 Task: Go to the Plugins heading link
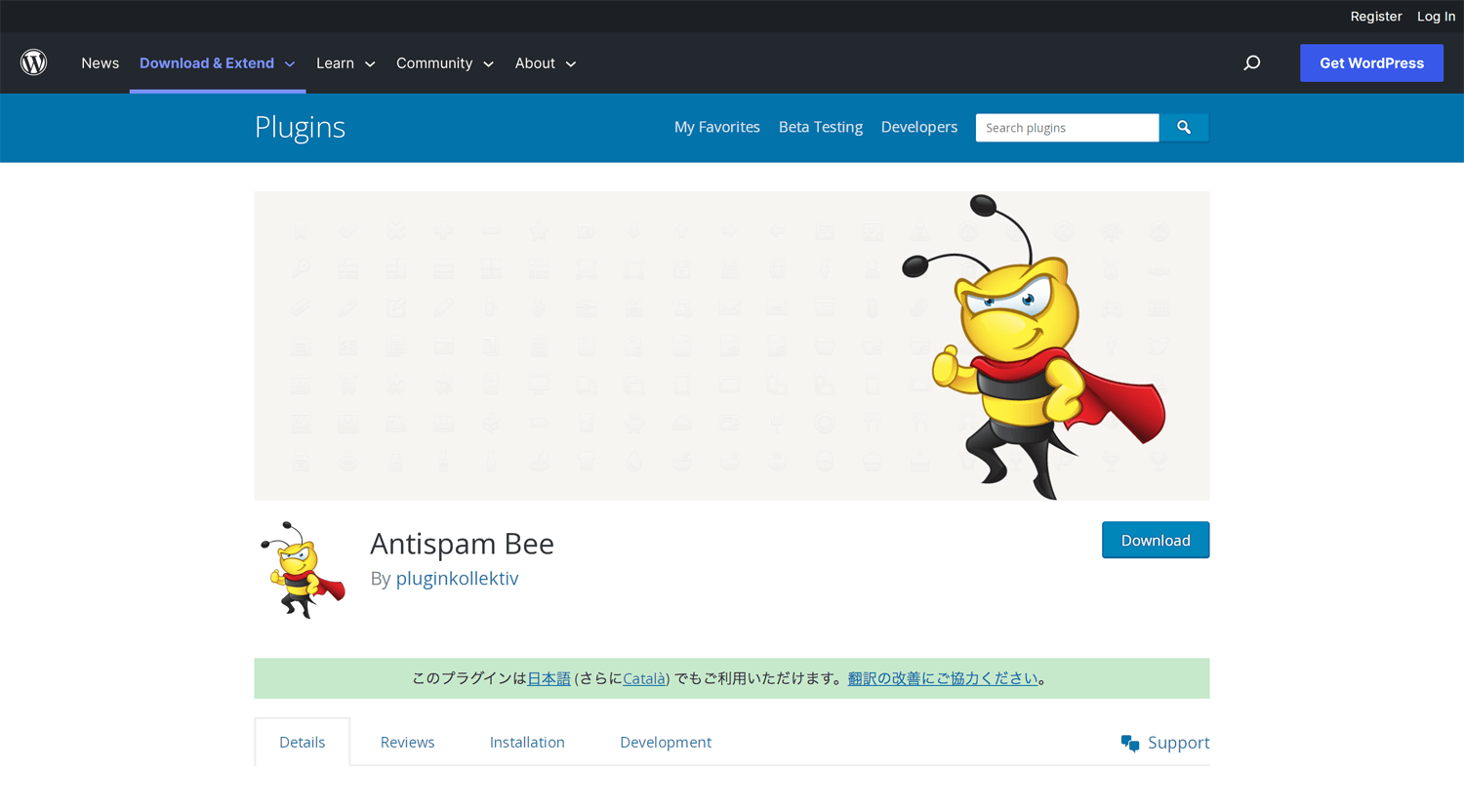coord(300,127)
